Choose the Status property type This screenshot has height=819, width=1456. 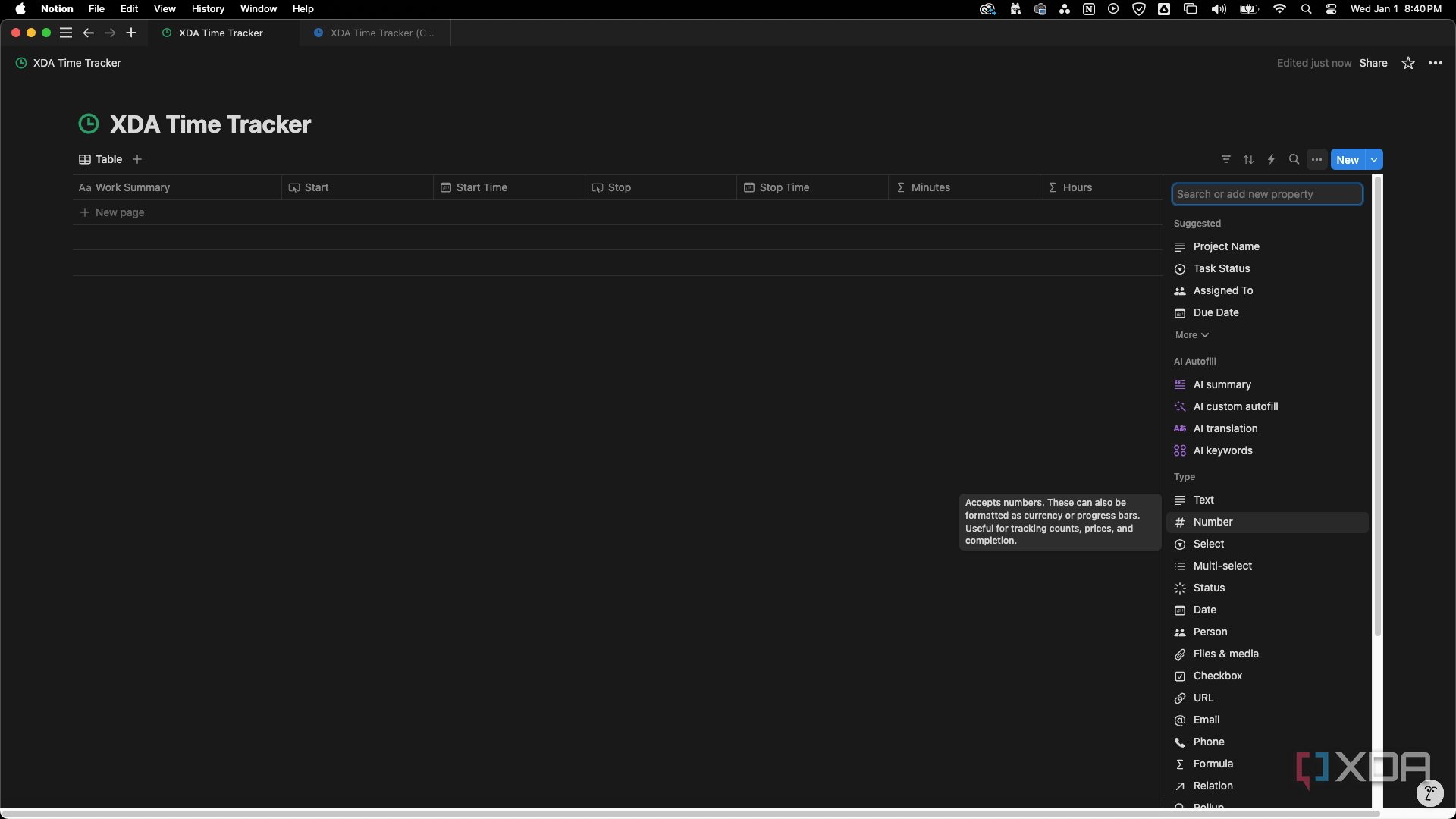coord(1267,588)
